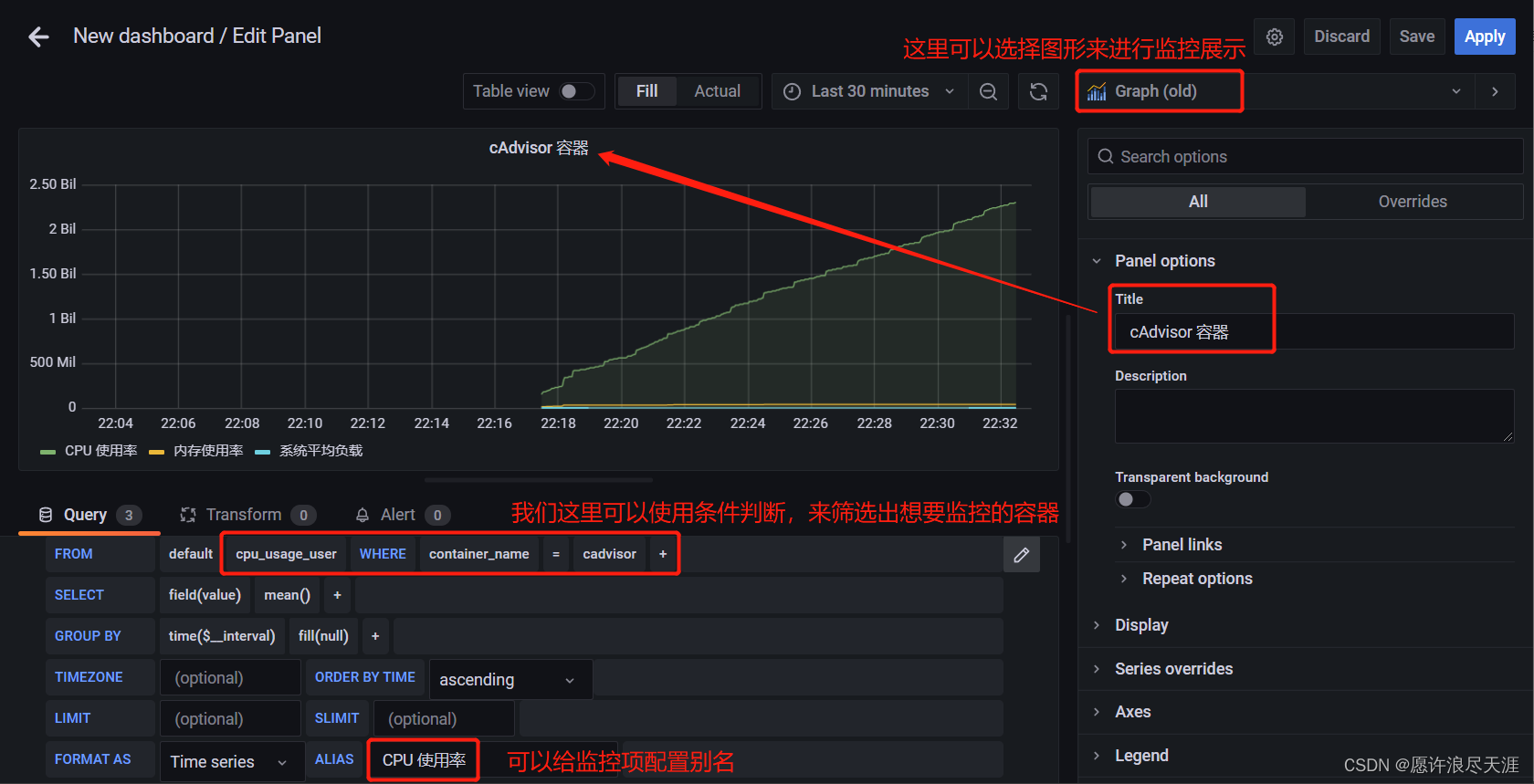Image resolution: width=1534 pixels, height=784 pixels.
Task: Add GROUP BY plus button
Action: [375, 636]
